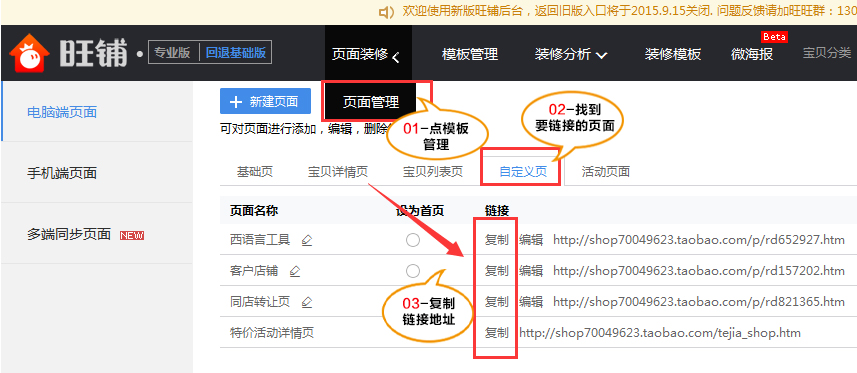Open 微海报 in the top navigation
857x373 pixels.
(x=752, y=55)
